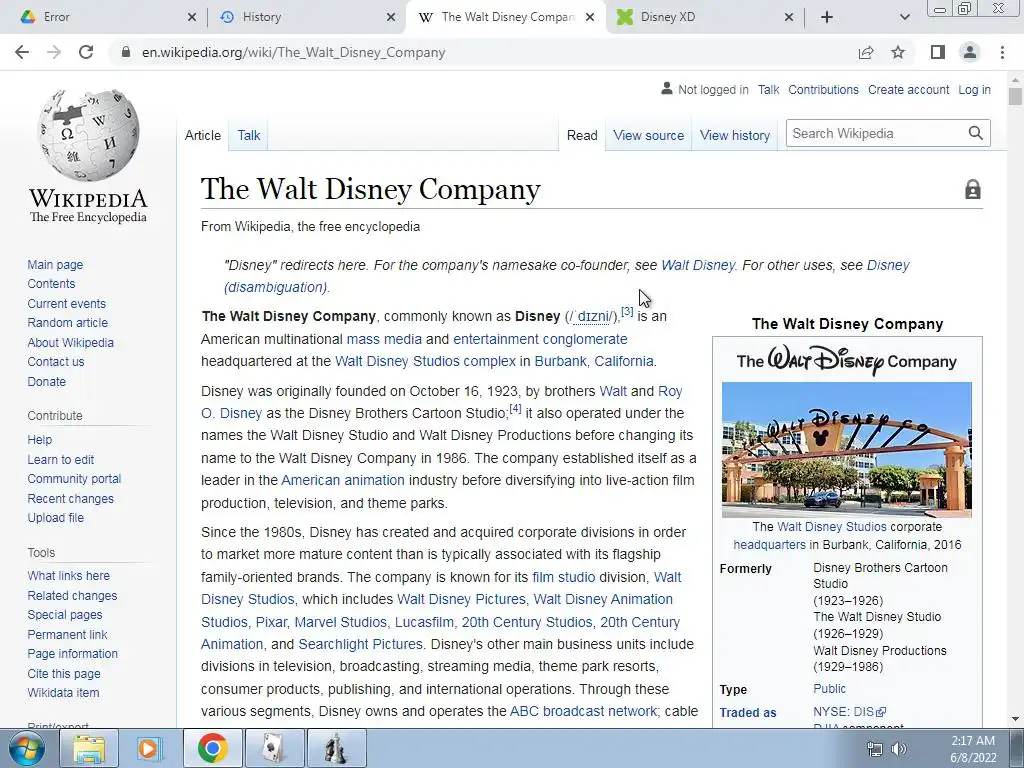This screenshot has height=768, width=1024.
Task: Reload the current page
Action: (x=86, y=52)
